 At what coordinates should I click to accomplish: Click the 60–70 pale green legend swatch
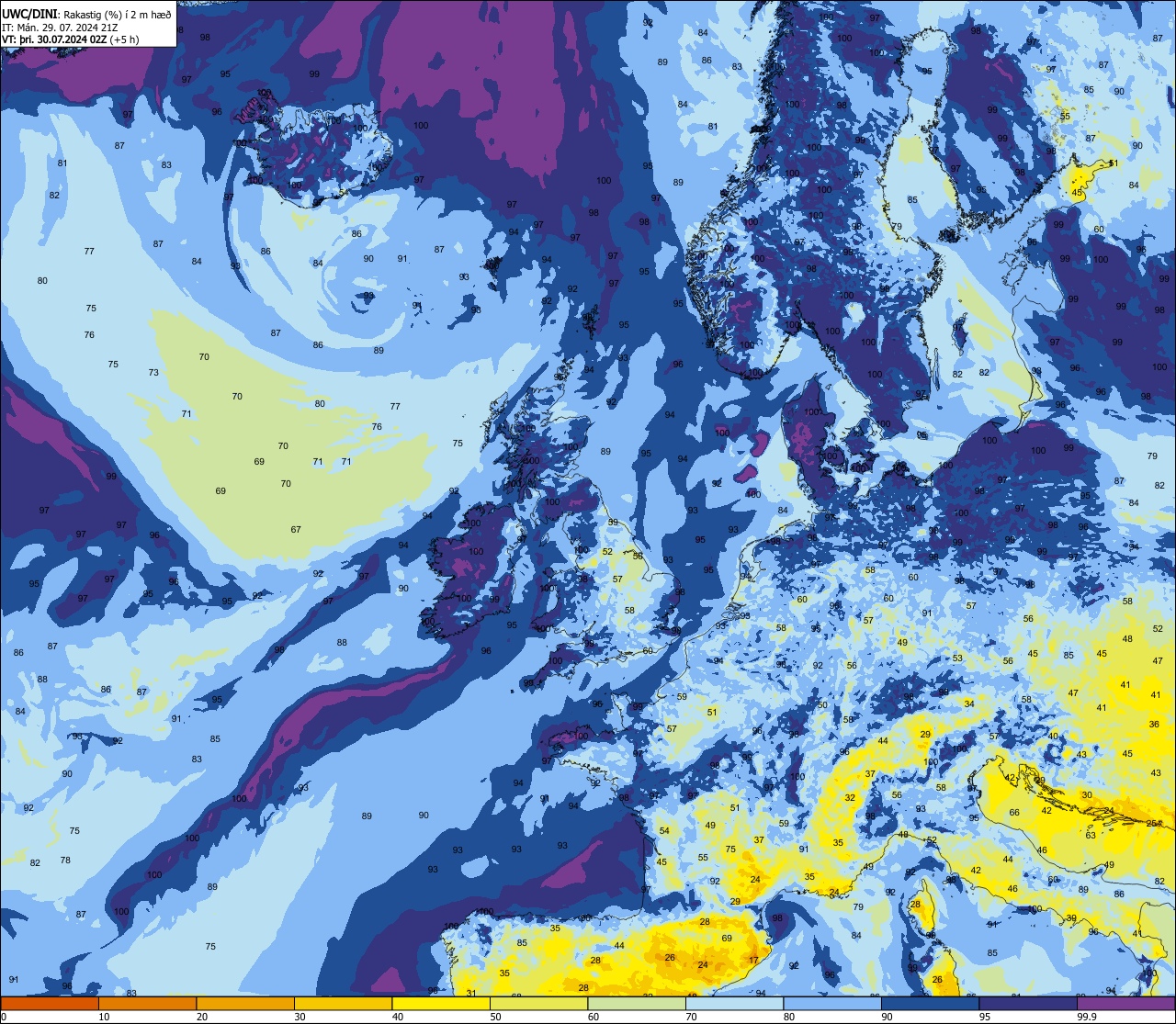tap(637, 1004)
